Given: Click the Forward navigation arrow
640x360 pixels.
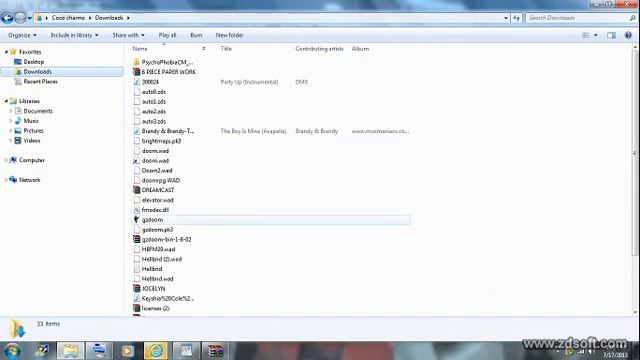Looking at the screenshot, I should (x=20, y=18).
